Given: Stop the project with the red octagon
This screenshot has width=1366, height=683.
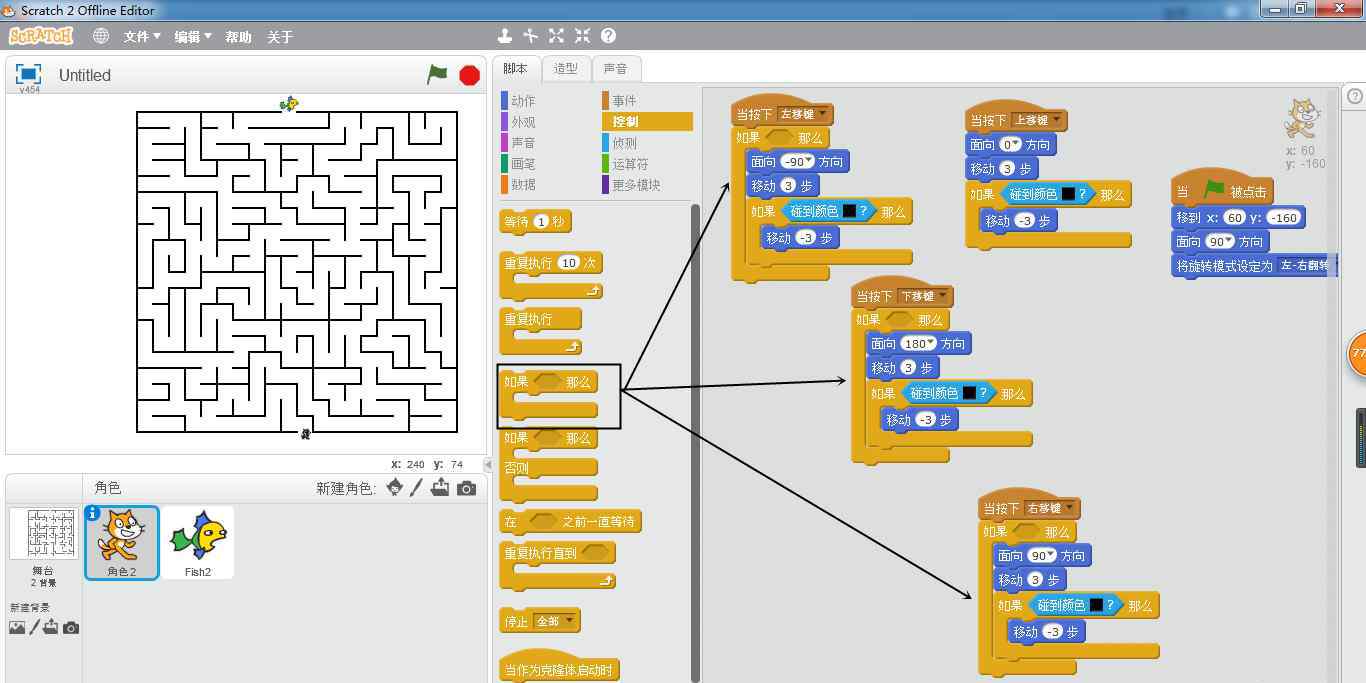Looking at the screenshot, I should tap(469, 75).
